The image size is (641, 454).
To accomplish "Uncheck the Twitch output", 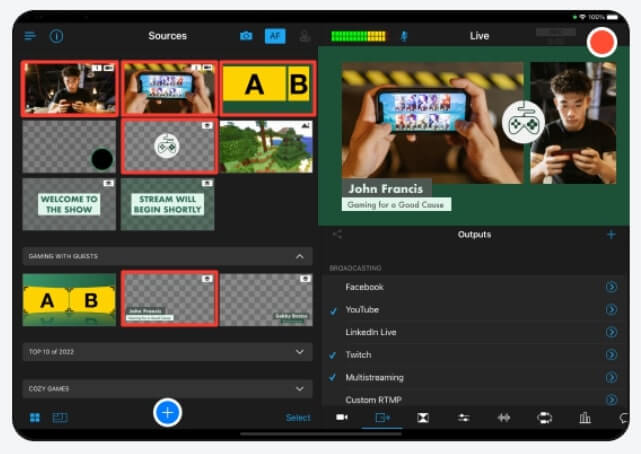I will 474,355.
